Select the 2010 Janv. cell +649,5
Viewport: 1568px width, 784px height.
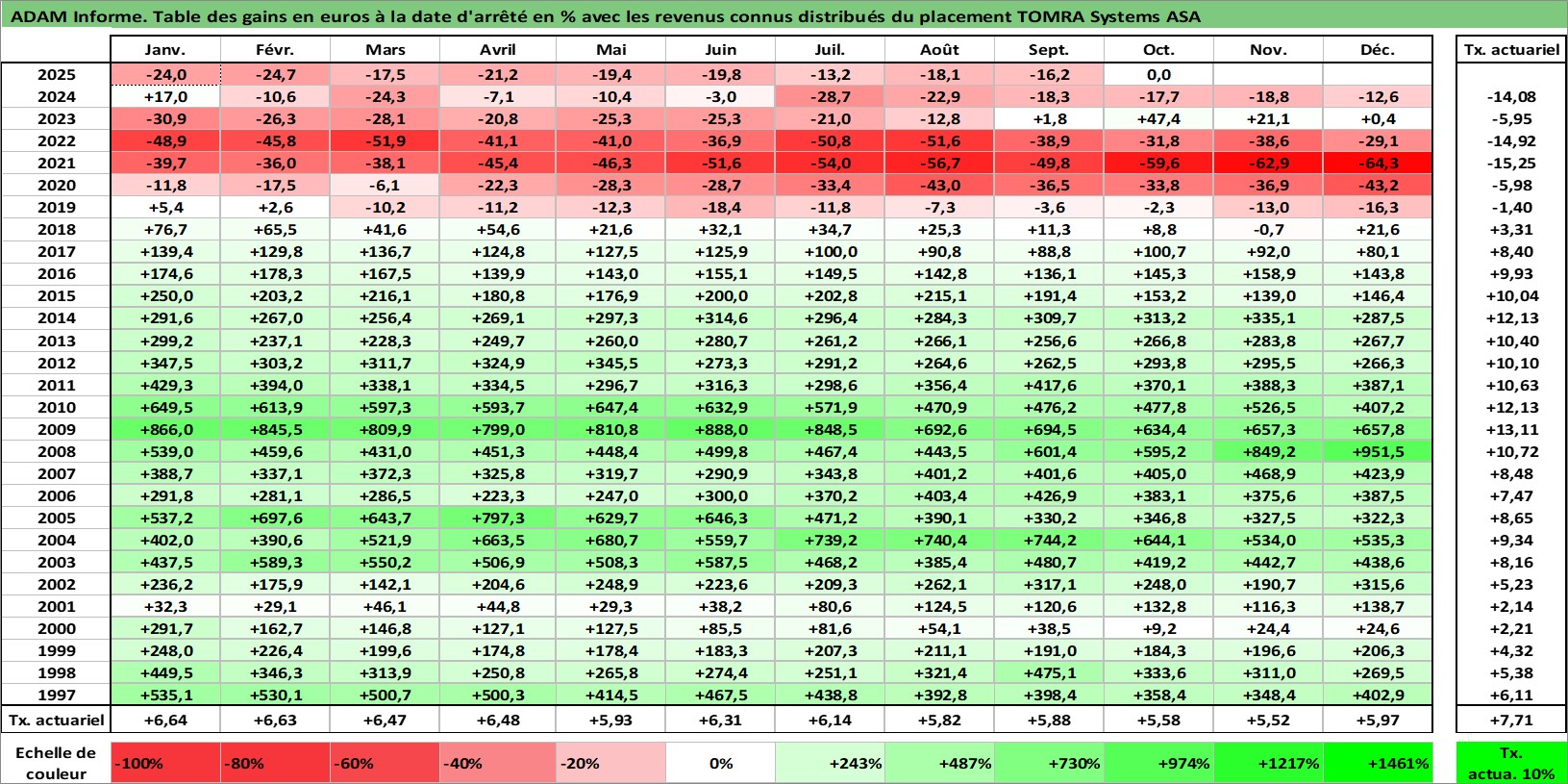pyautogui.click(x=165, y=407)
